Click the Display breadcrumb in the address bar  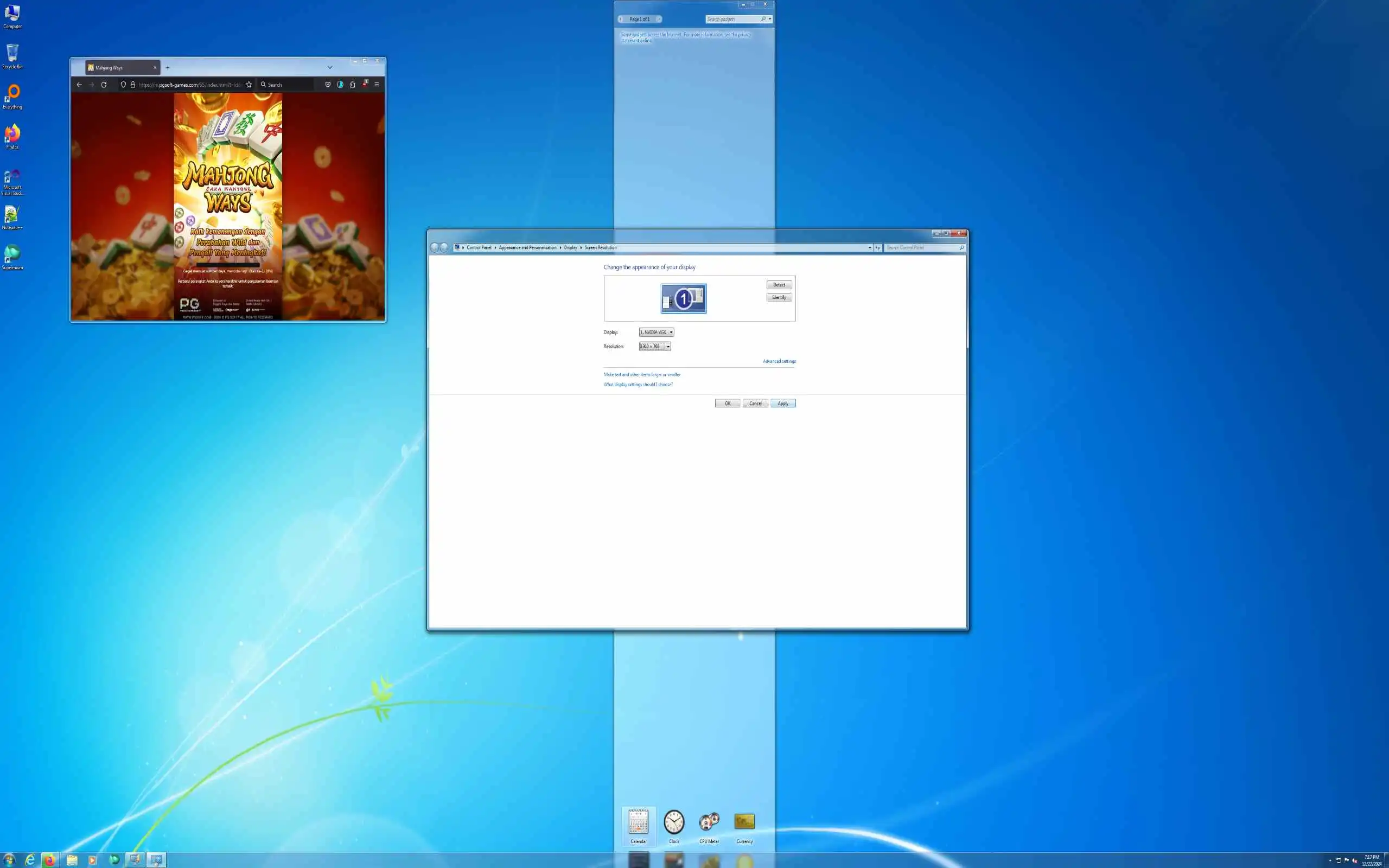click(570, 247)
